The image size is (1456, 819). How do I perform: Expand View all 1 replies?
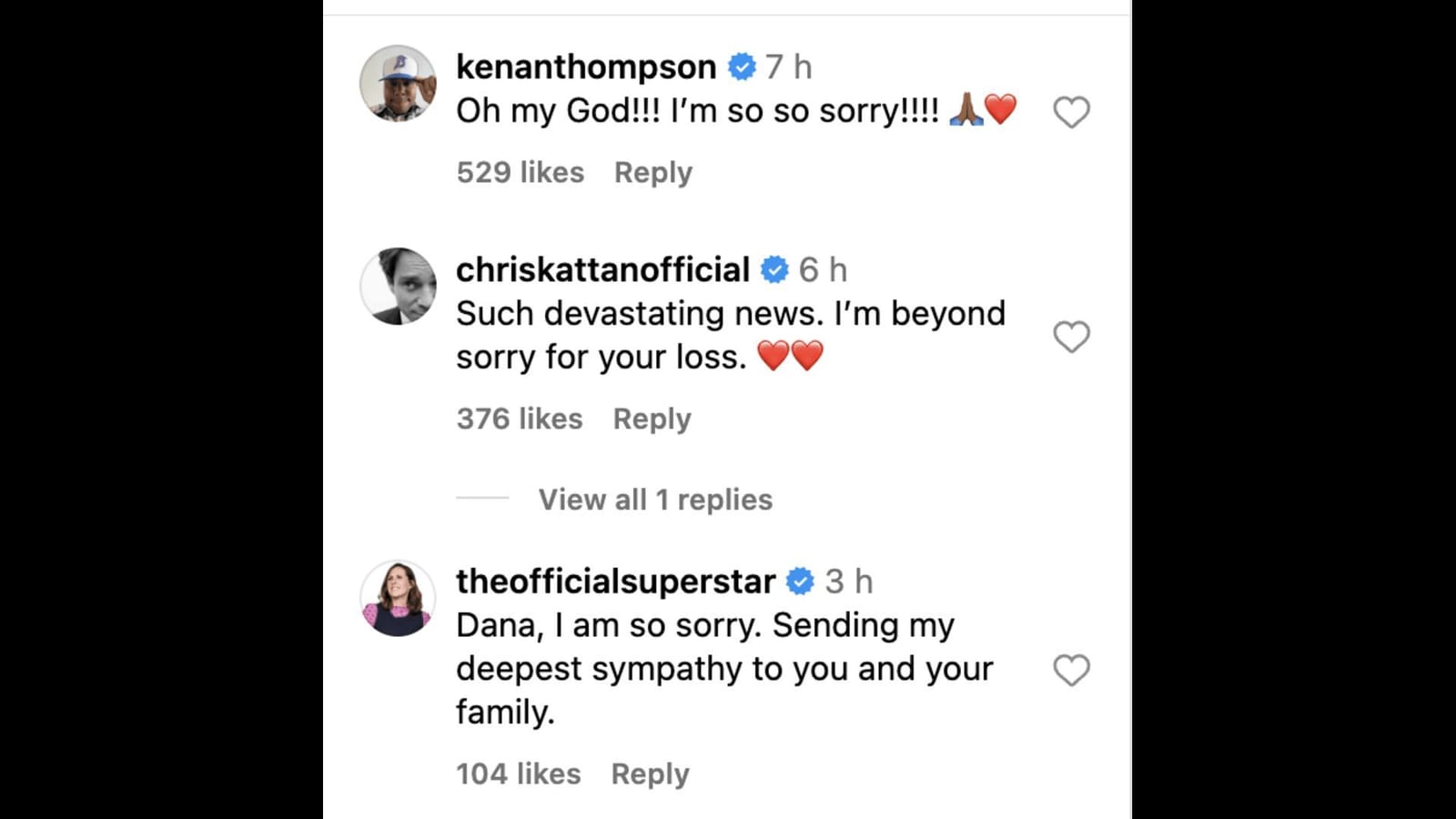point(654,500)
